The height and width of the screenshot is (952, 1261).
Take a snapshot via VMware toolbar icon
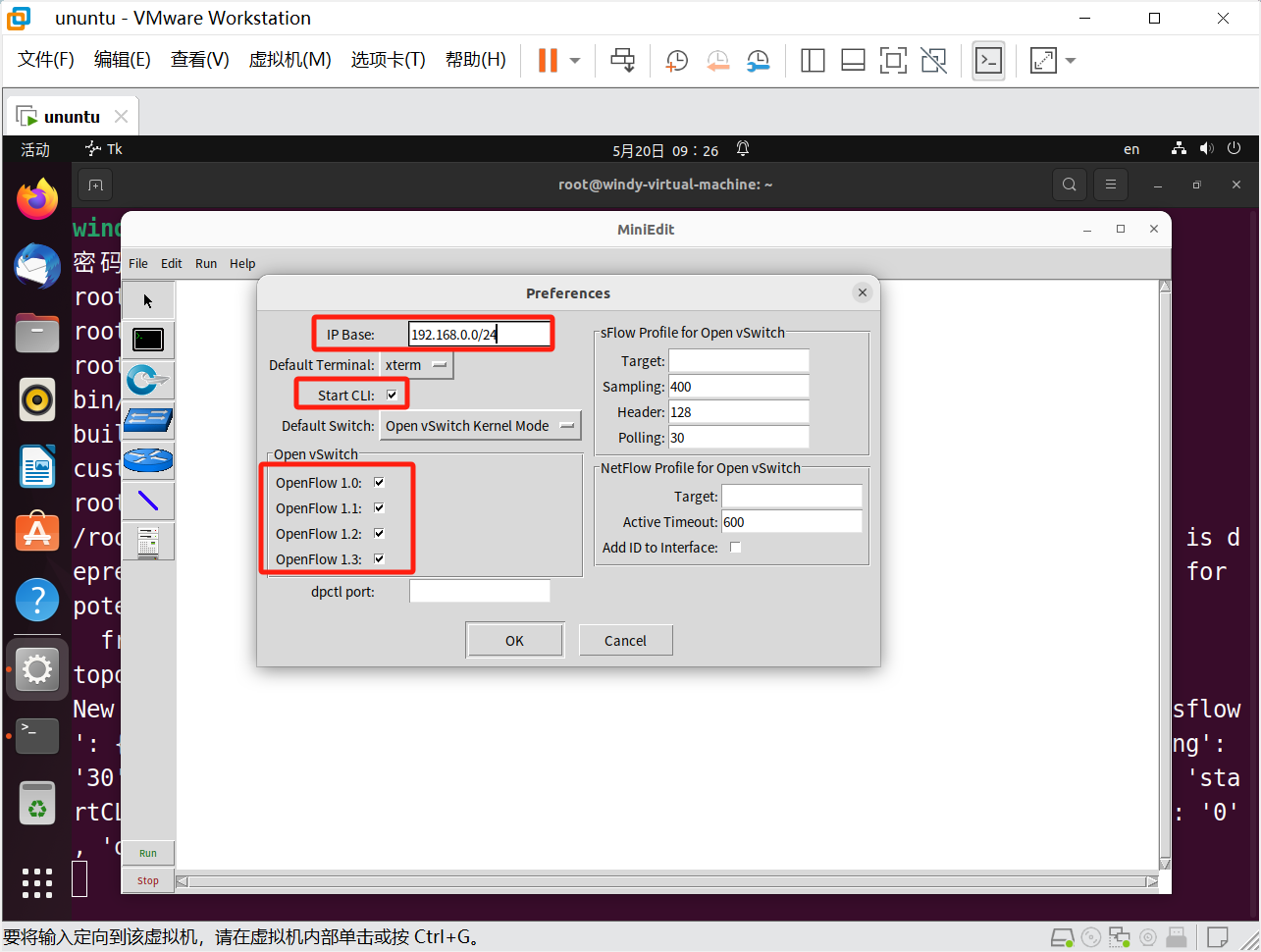[x=676, y=60]
